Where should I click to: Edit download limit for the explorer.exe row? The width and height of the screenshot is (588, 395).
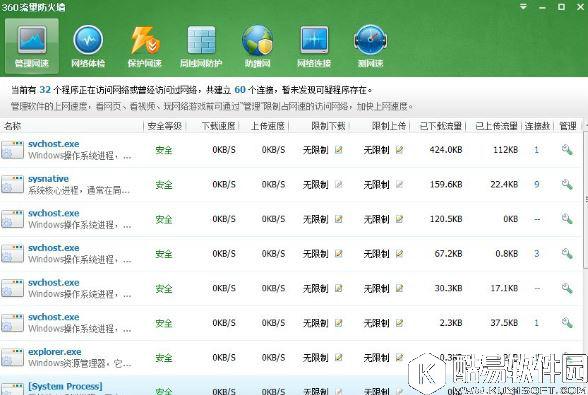tap(339, 358)
